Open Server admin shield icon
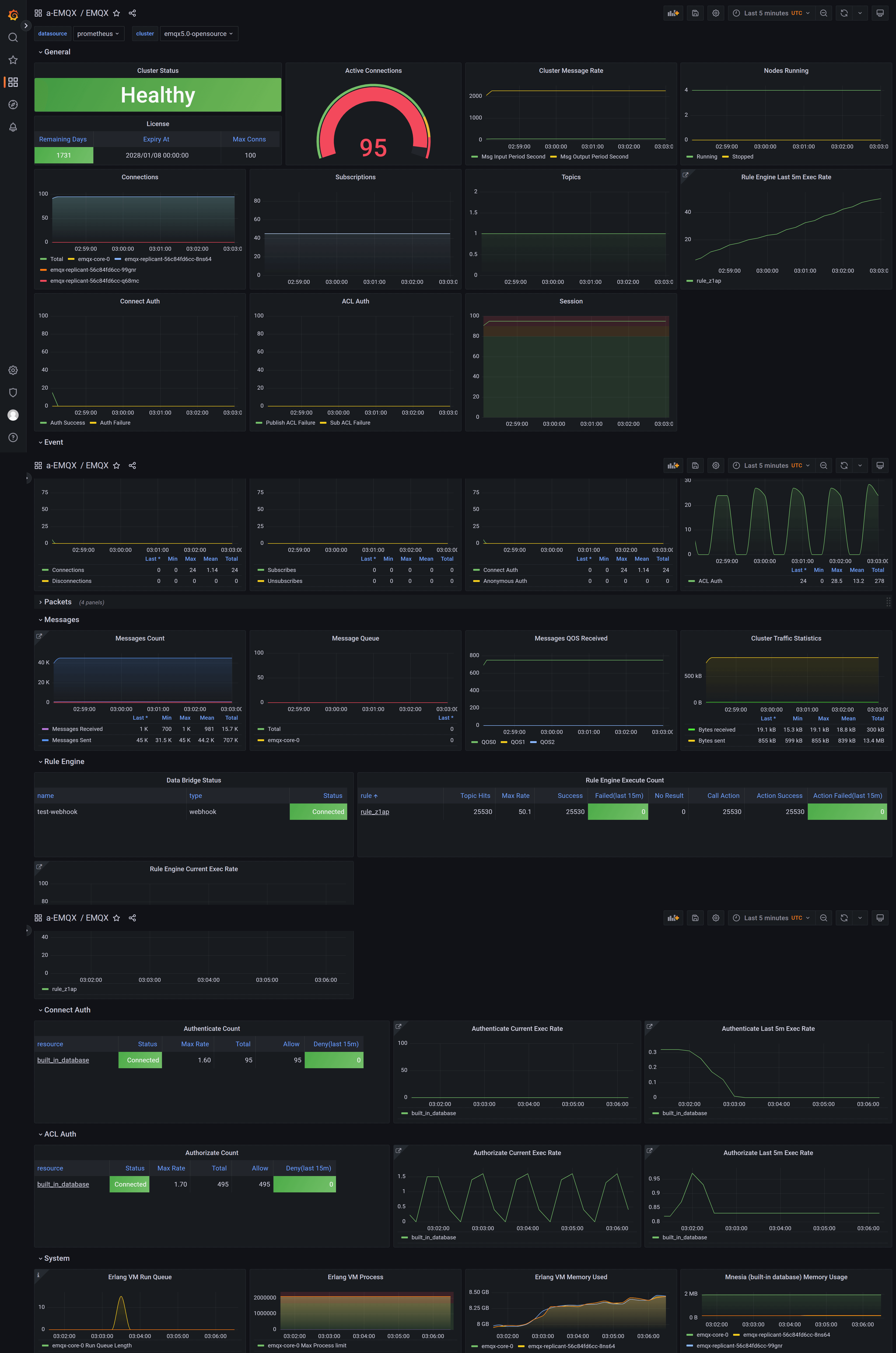Image resolution: width=896 pixels, height=1353 pixels. [x=13, y=393]
